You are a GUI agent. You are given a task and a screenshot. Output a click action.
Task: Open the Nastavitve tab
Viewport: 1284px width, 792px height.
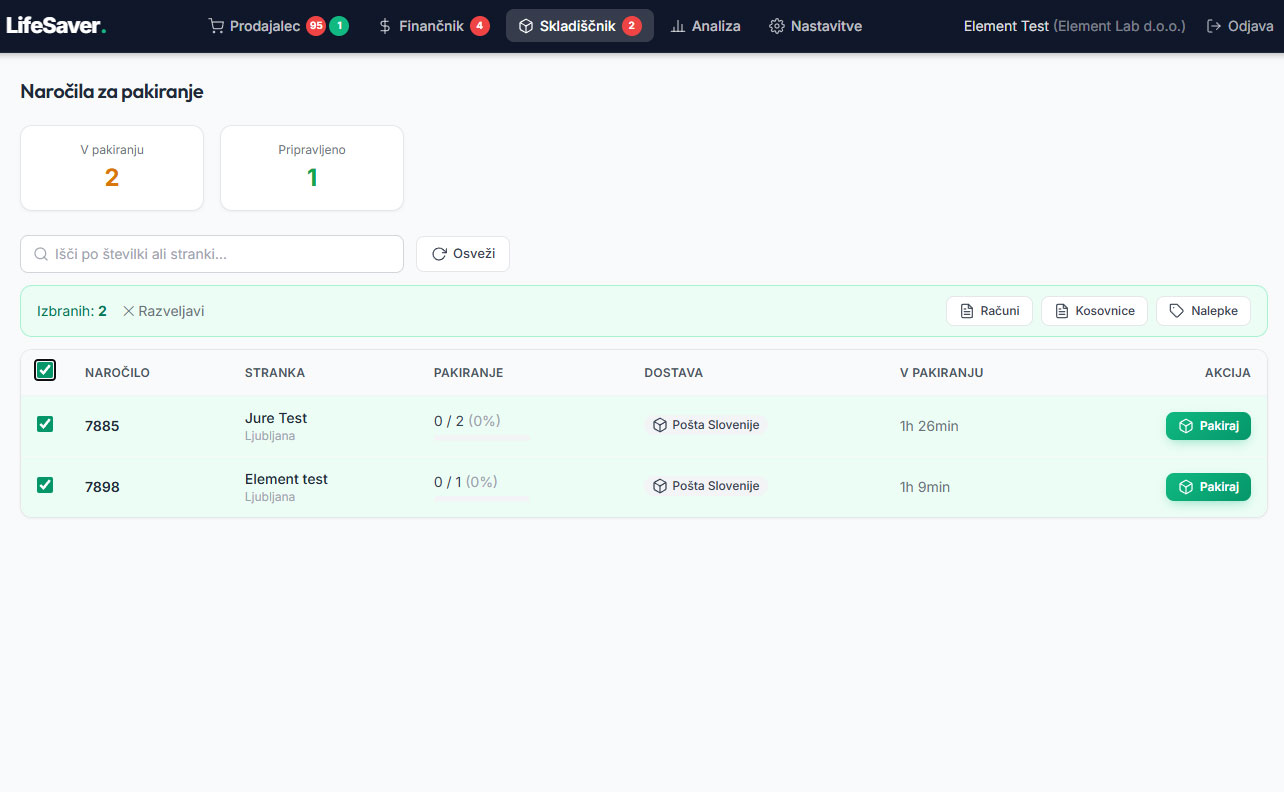[x=815, y=26]
